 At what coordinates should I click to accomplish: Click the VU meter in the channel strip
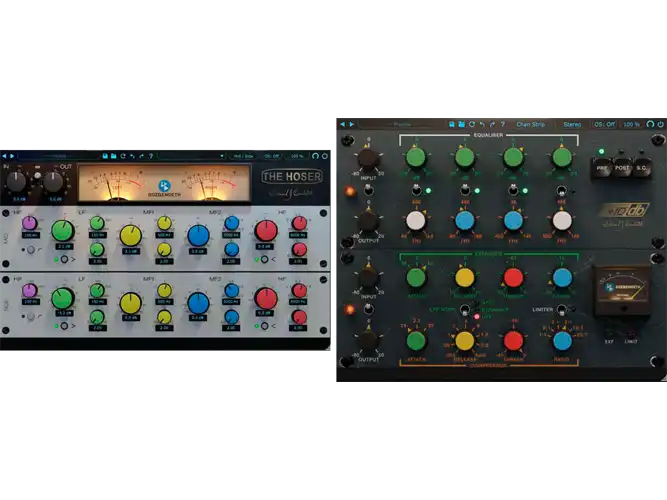tap(622, 290)
